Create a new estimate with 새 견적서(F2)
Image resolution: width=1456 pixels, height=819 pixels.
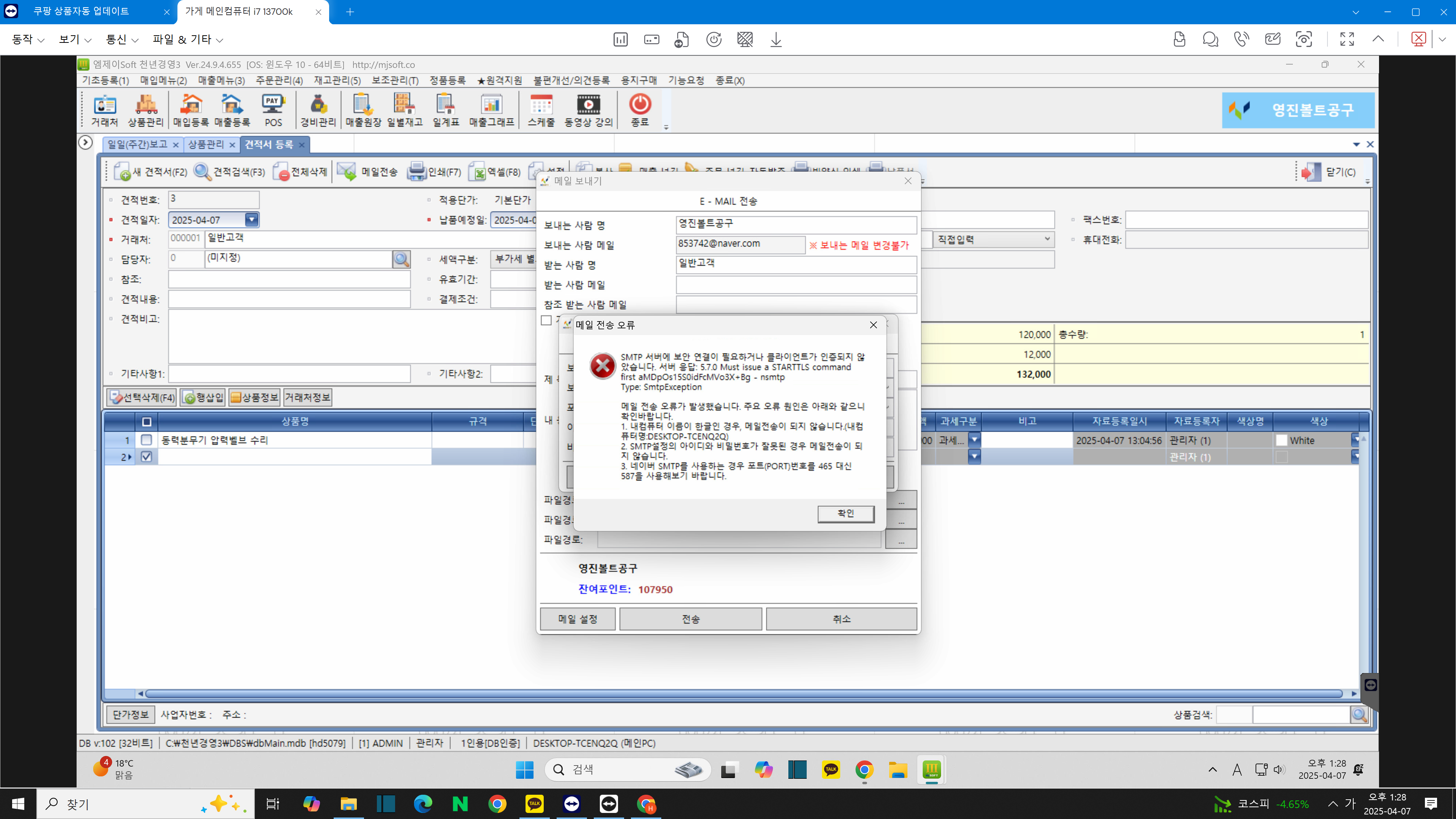[x=151, y=172]
